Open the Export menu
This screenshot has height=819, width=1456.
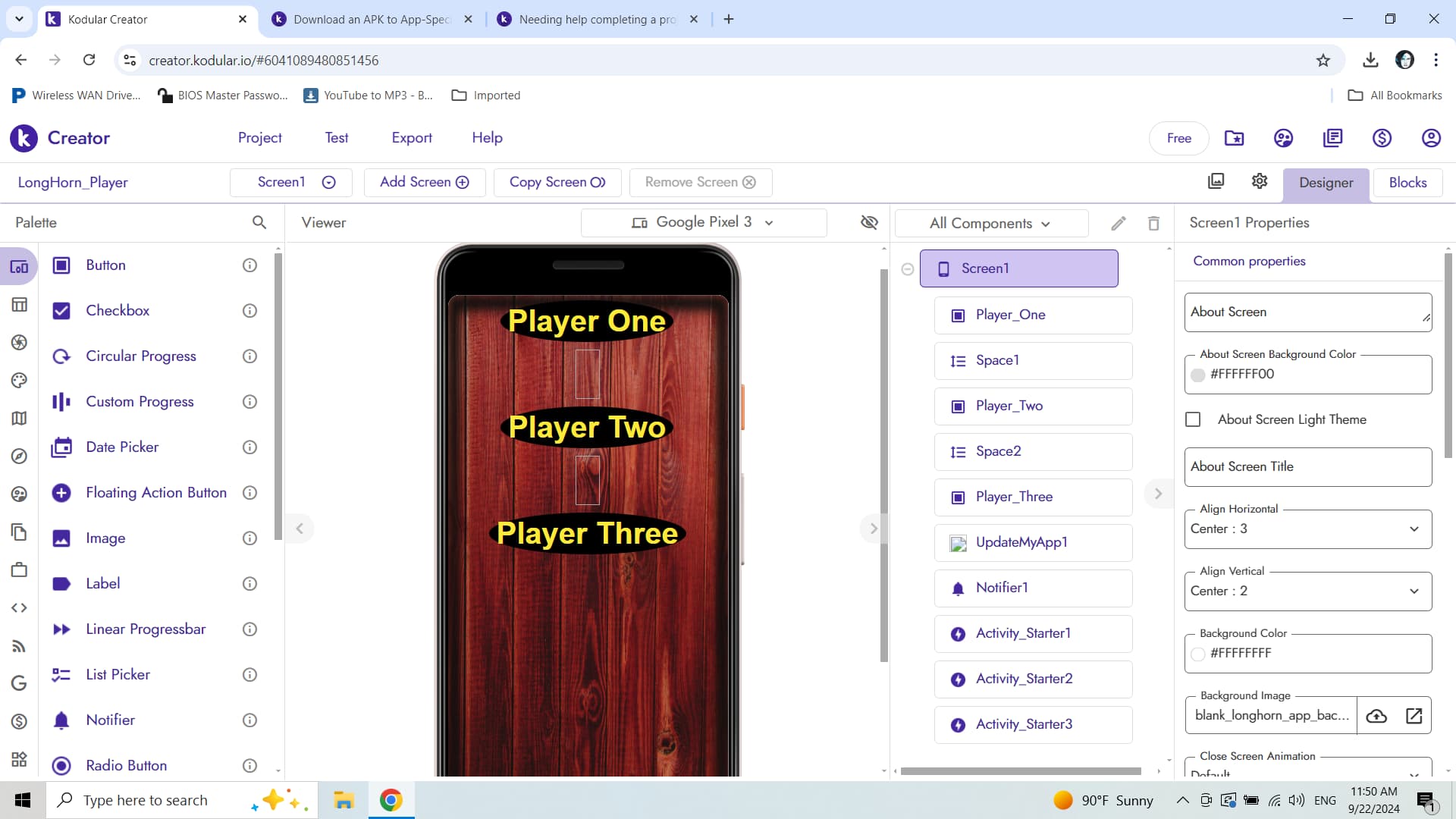pos(412,137)
